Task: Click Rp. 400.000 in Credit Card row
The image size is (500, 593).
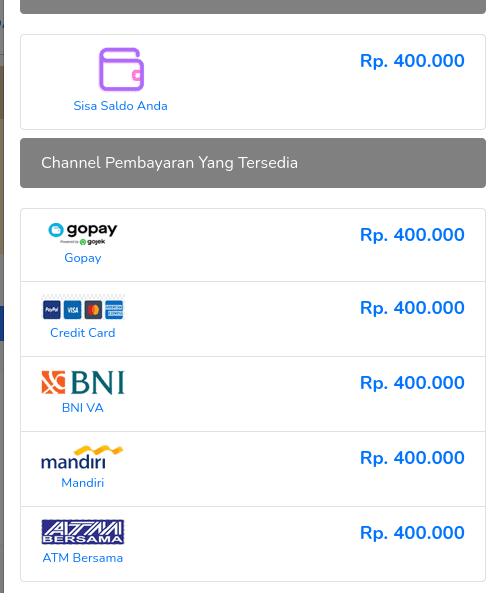Action: click(x=412, y=308)
